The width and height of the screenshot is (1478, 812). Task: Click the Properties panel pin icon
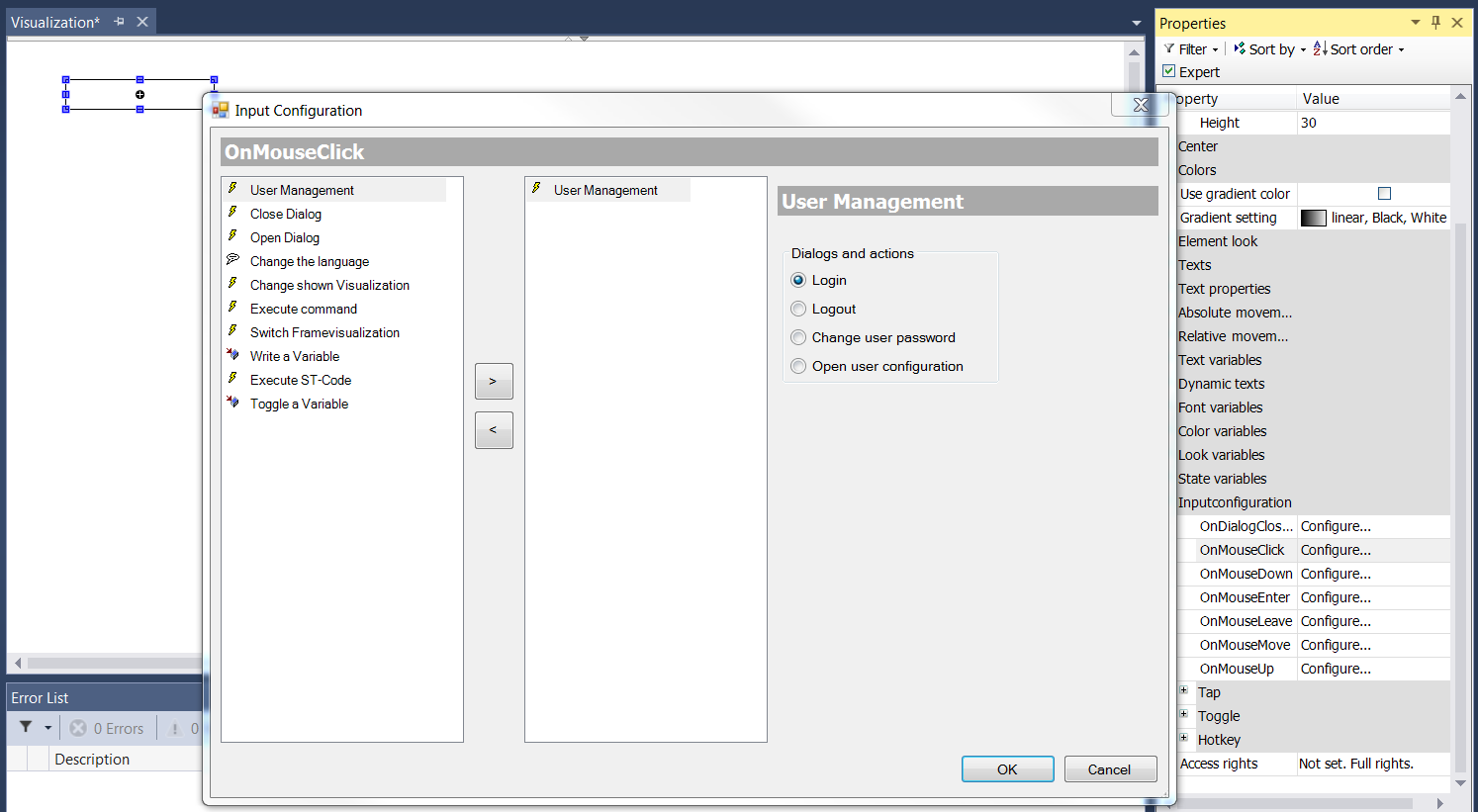click(1435, 22)
